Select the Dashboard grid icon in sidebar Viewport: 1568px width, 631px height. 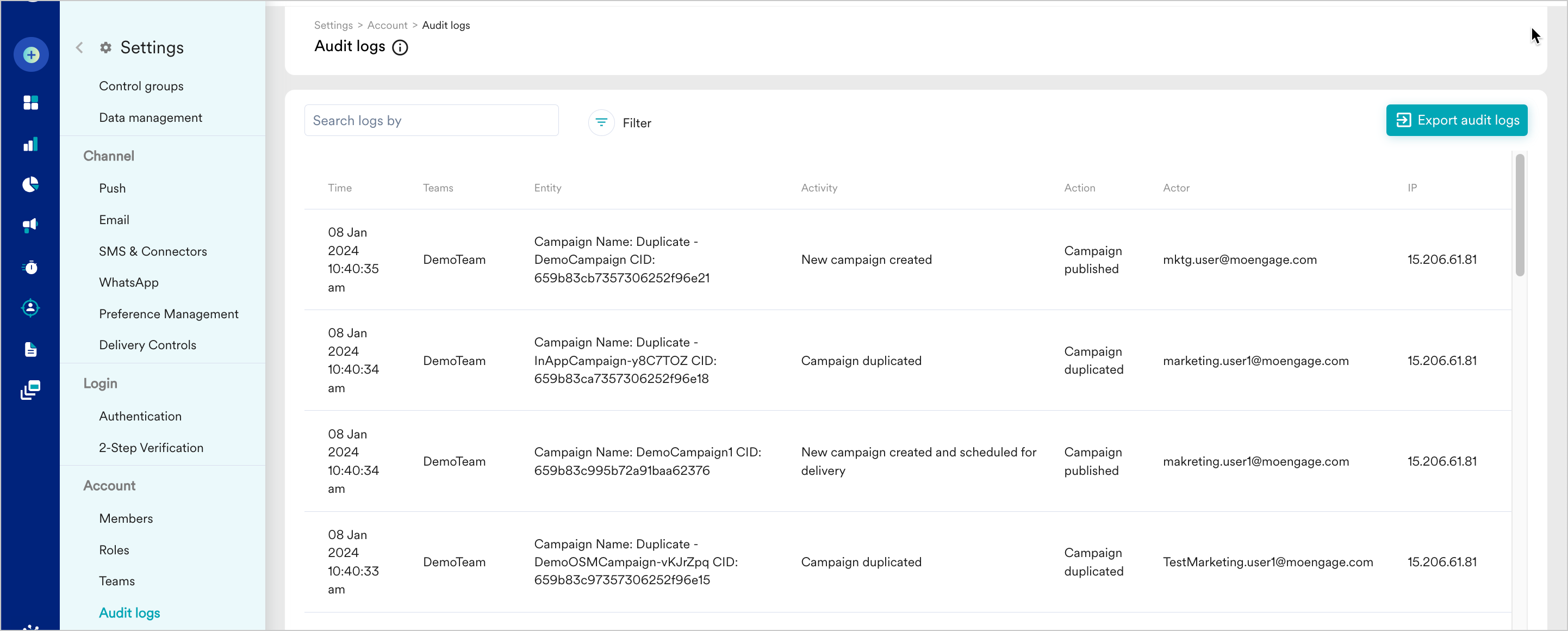30,102
